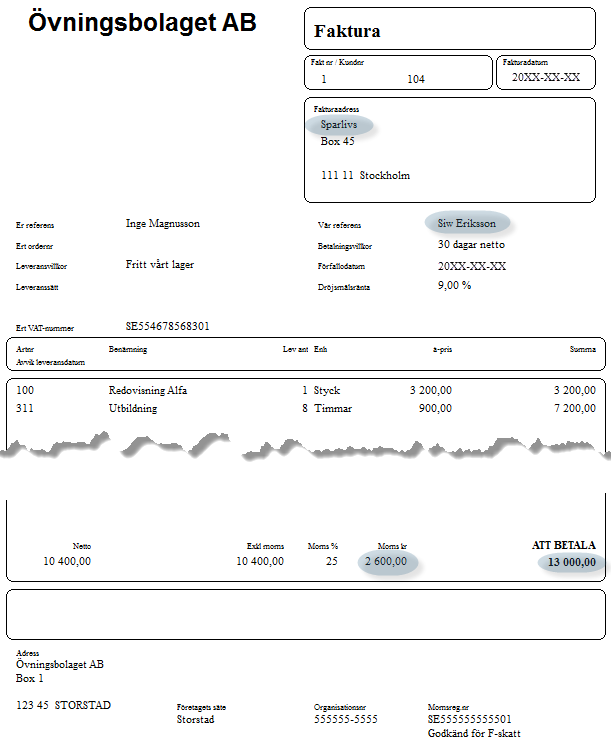Click the a-pris column header

click(x=442, y=349)
